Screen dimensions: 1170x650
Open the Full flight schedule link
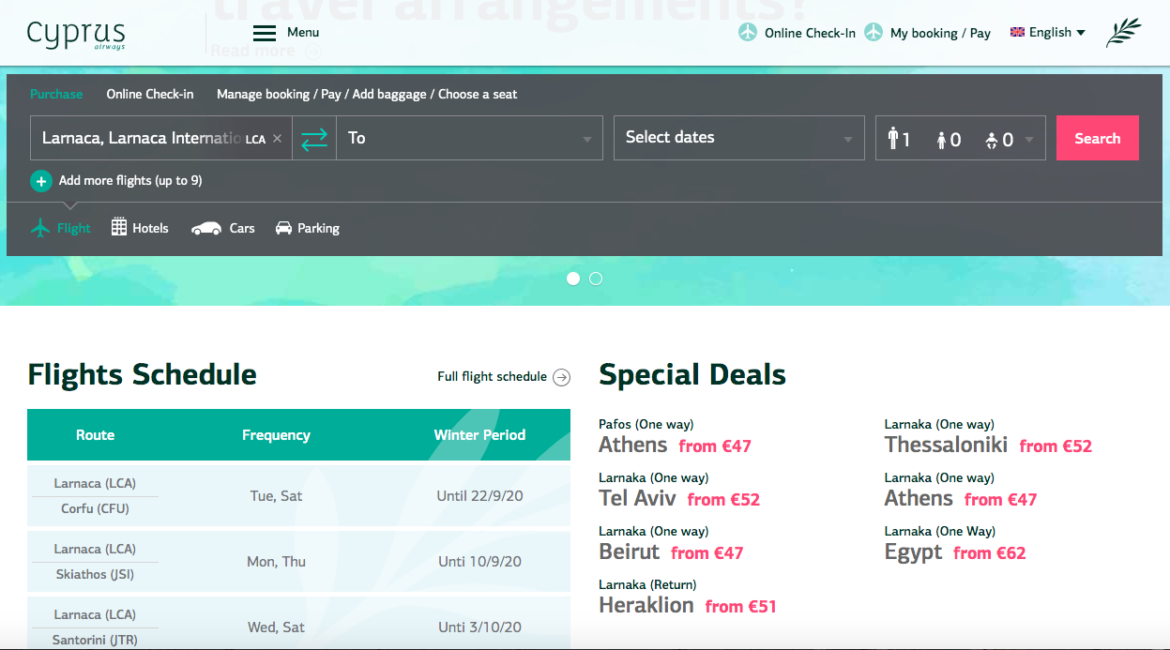point(492,377)
